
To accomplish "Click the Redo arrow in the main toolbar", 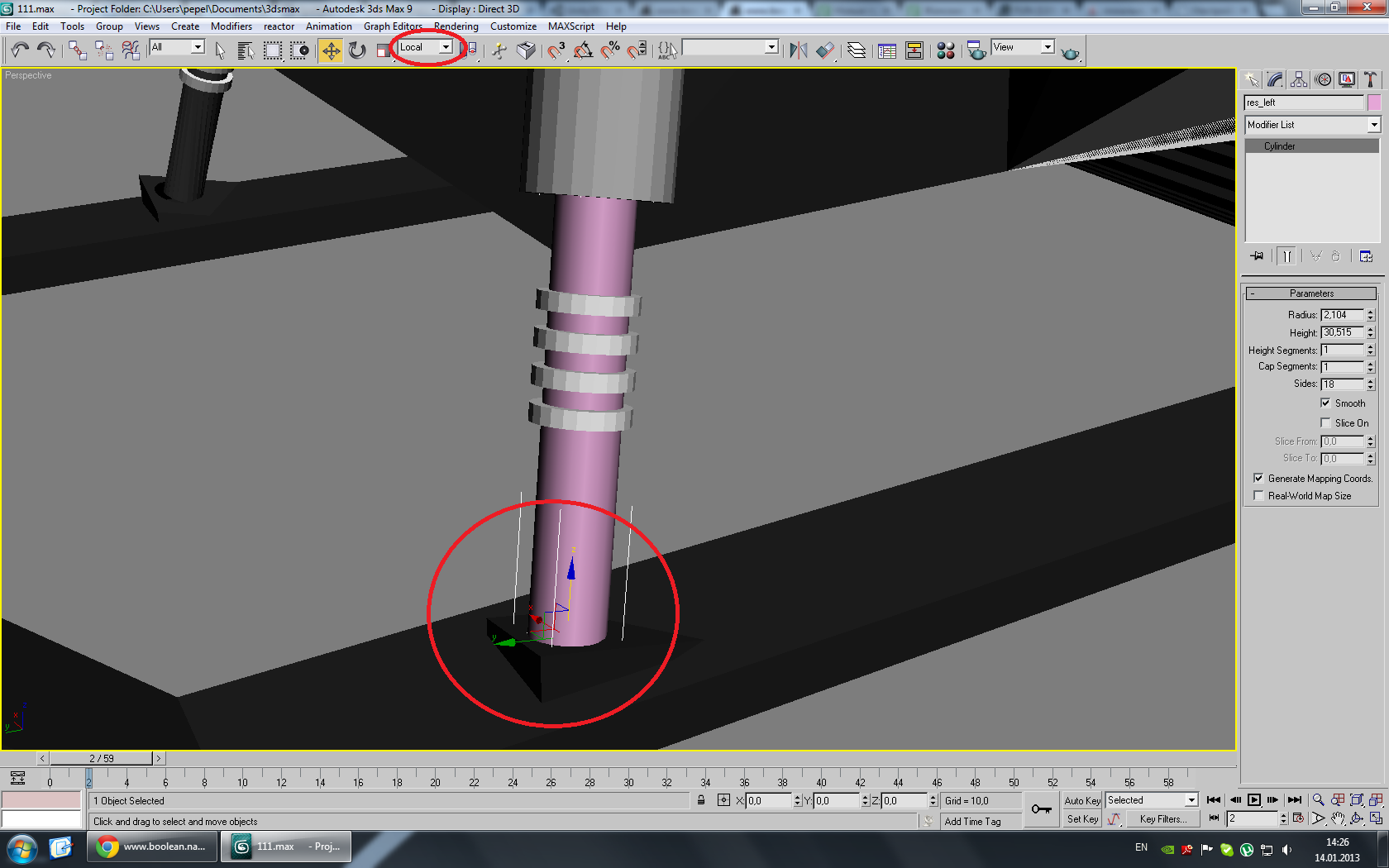I will coord(46,51).
